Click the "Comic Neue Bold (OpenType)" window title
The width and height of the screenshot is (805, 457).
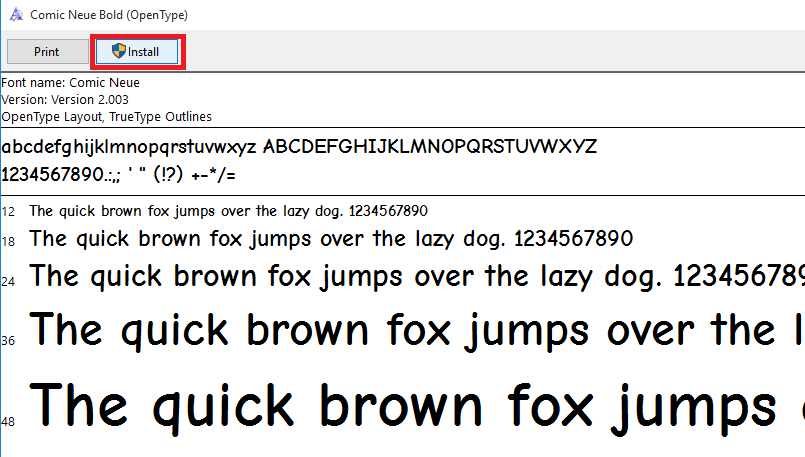(x=109, y=15)
